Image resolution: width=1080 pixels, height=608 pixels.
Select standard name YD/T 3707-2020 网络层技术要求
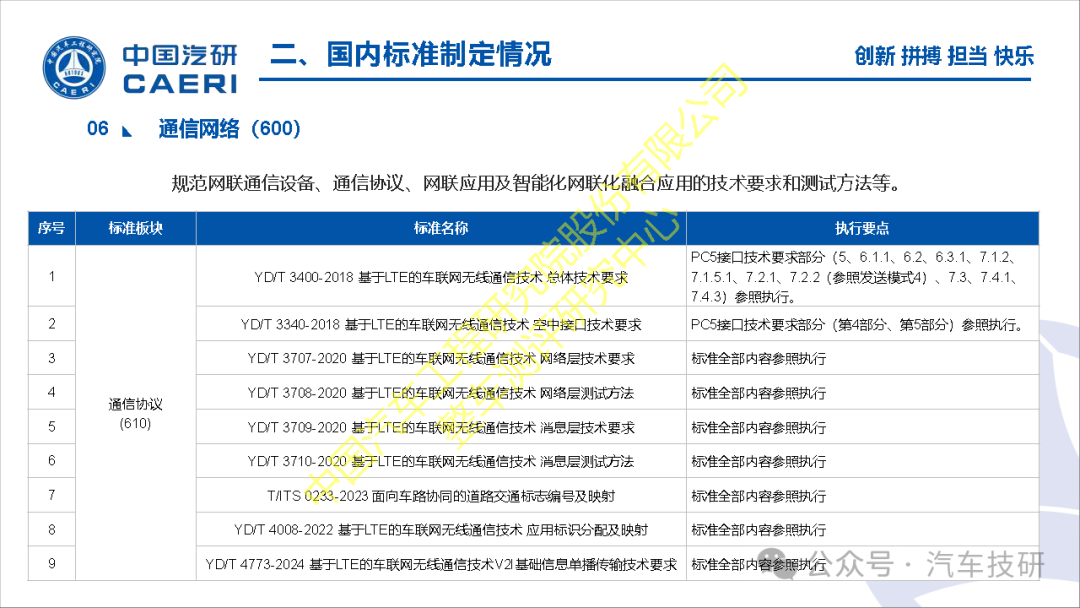(x=441, y=359)
